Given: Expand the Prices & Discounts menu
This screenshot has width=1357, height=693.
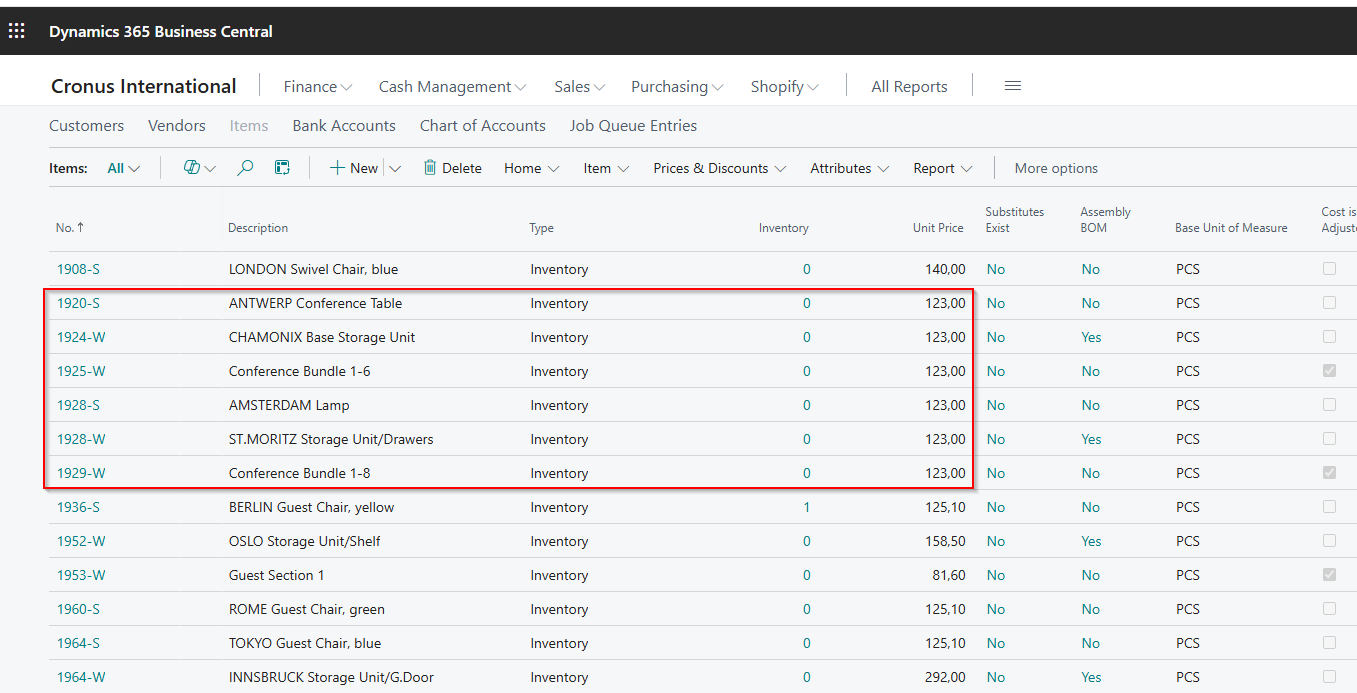Looking at the screenshot, I should 720,168.
